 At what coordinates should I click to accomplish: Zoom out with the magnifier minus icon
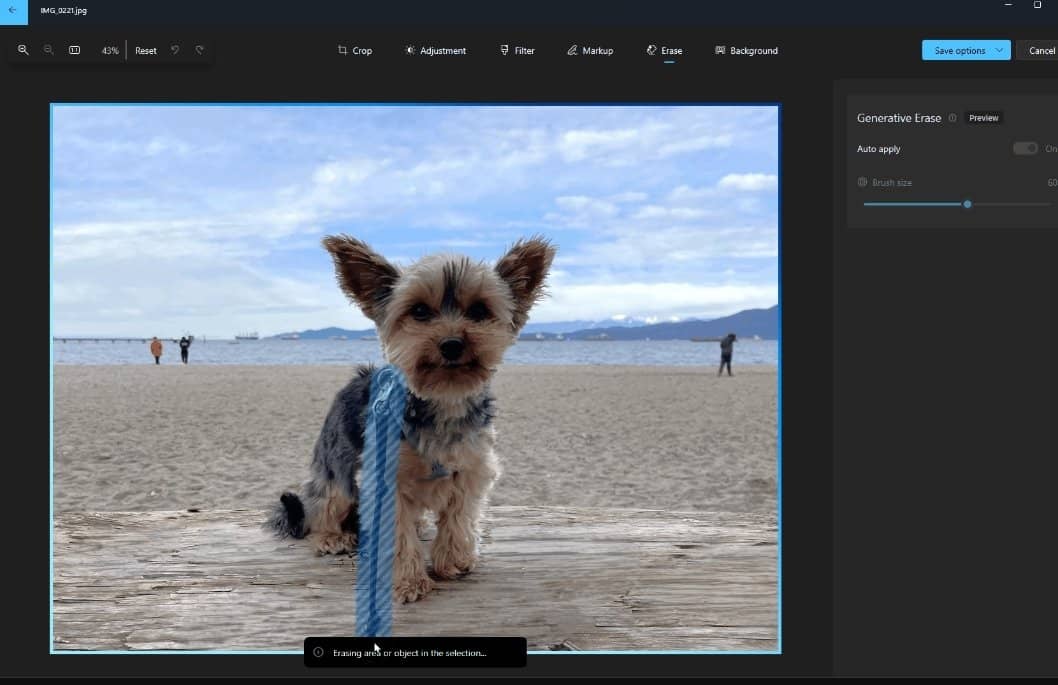pyautogui.click(x=48, y=50)
